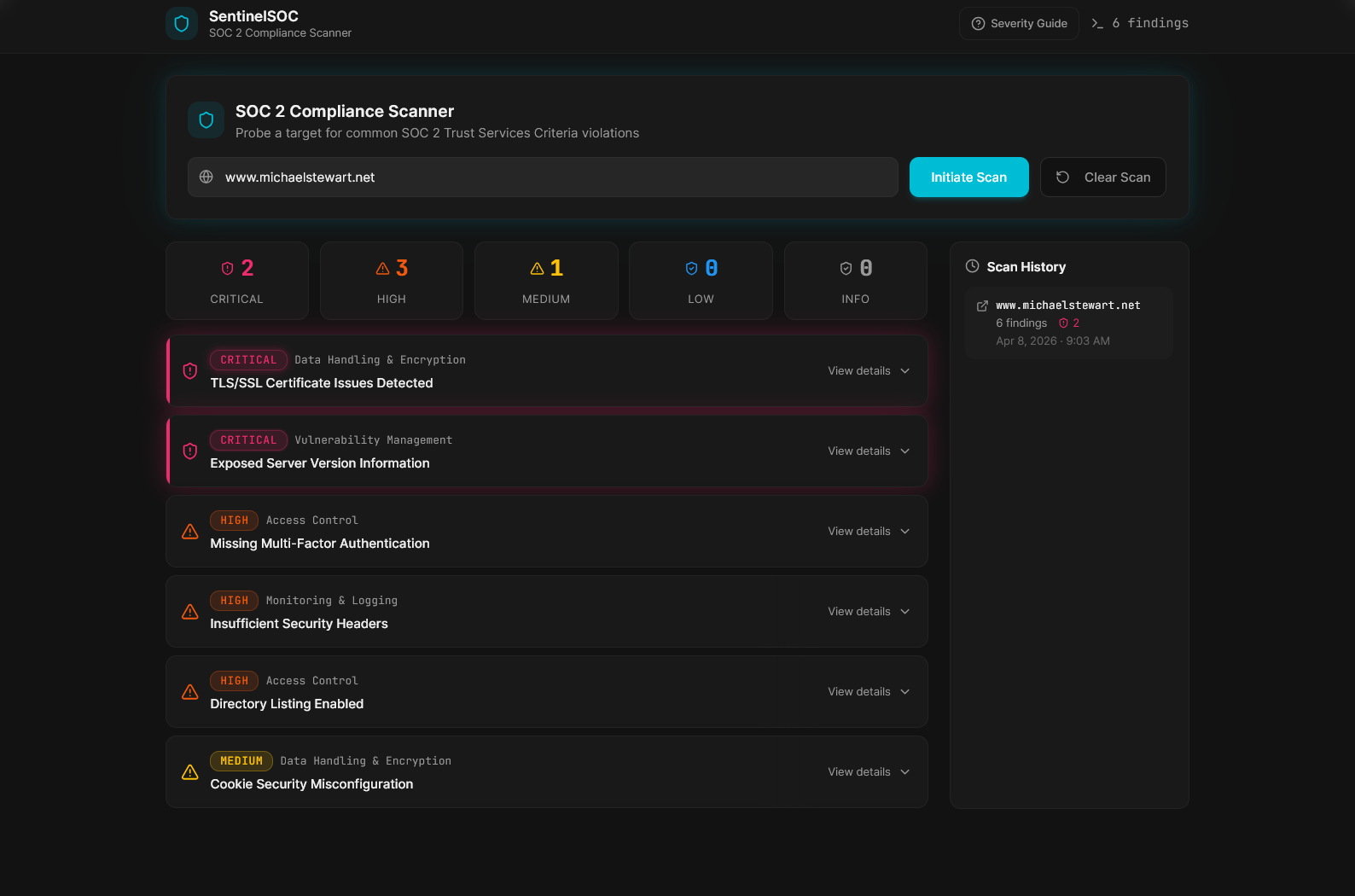The width and height of the screenshot is (1355, 896).
Task: Click the external link icon in Scan History entry
Action: pyautogui.click(x=982, y=305)
